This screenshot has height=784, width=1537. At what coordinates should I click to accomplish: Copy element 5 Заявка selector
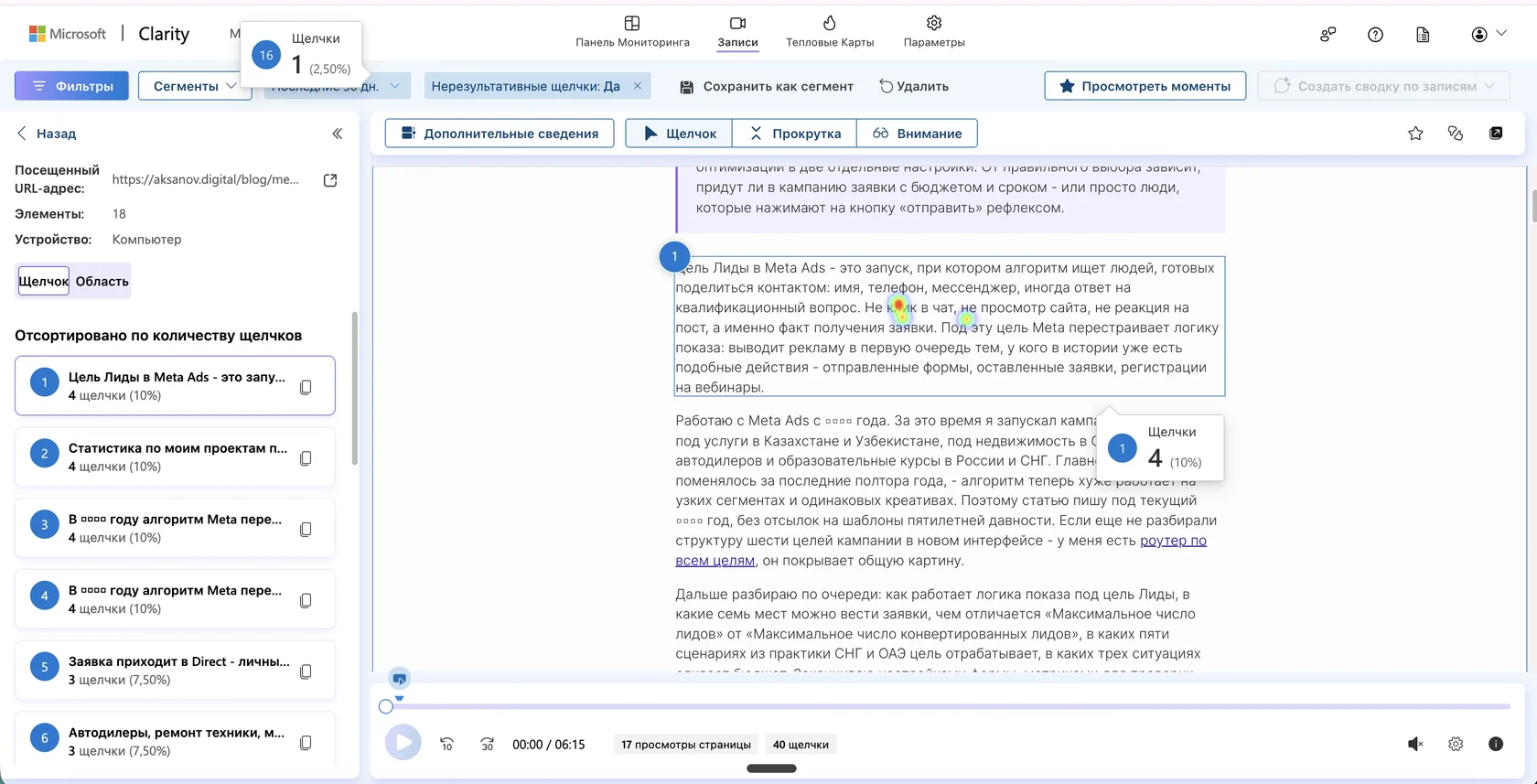coord(306,671)
